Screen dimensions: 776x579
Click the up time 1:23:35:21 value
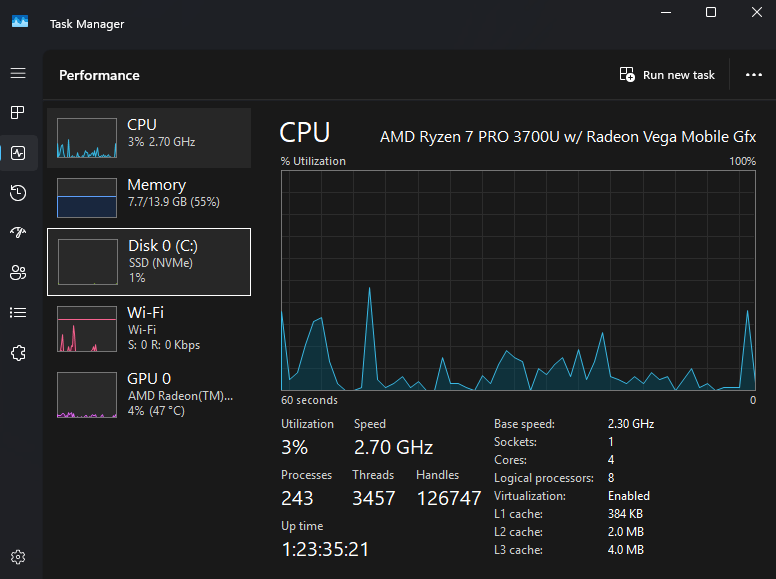(325, 549)
